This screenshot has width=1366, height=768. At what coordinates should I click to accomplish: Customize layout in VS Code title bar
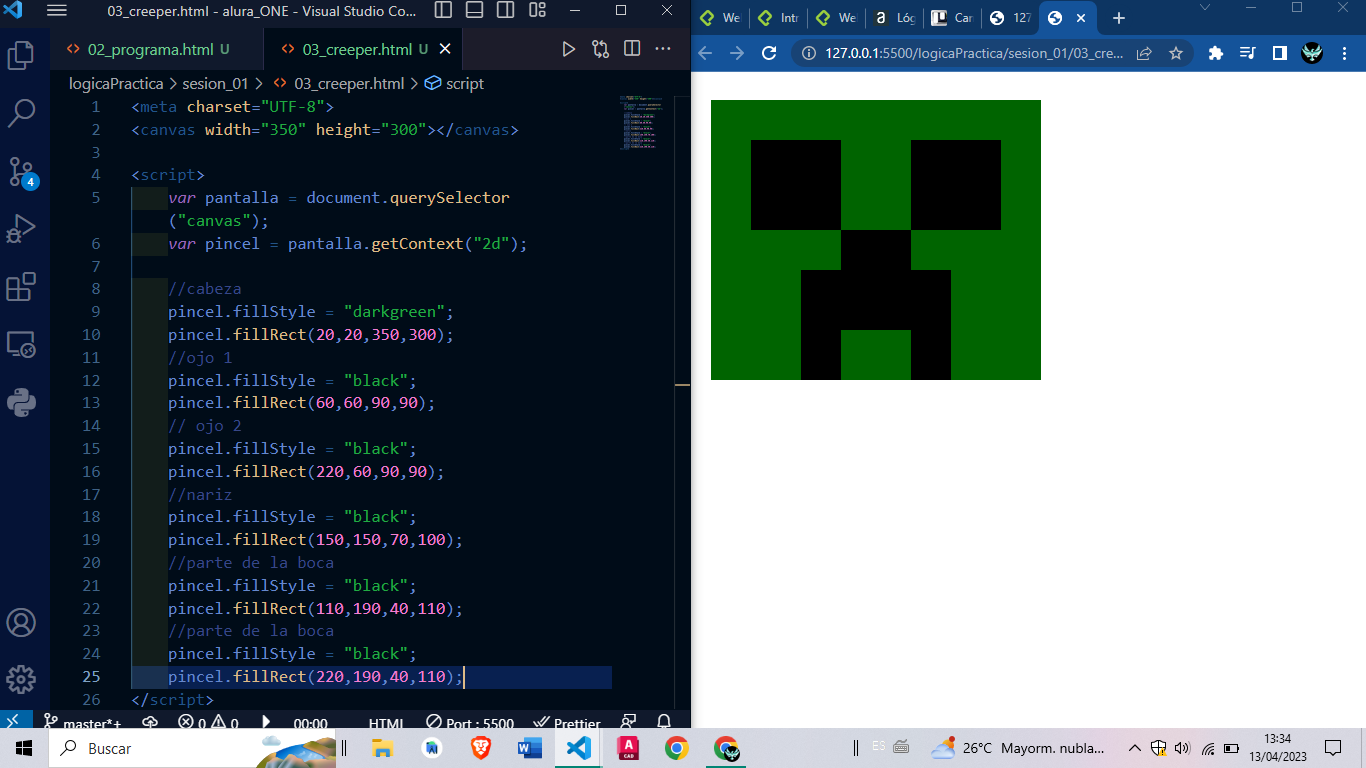(x=538, y=10)
